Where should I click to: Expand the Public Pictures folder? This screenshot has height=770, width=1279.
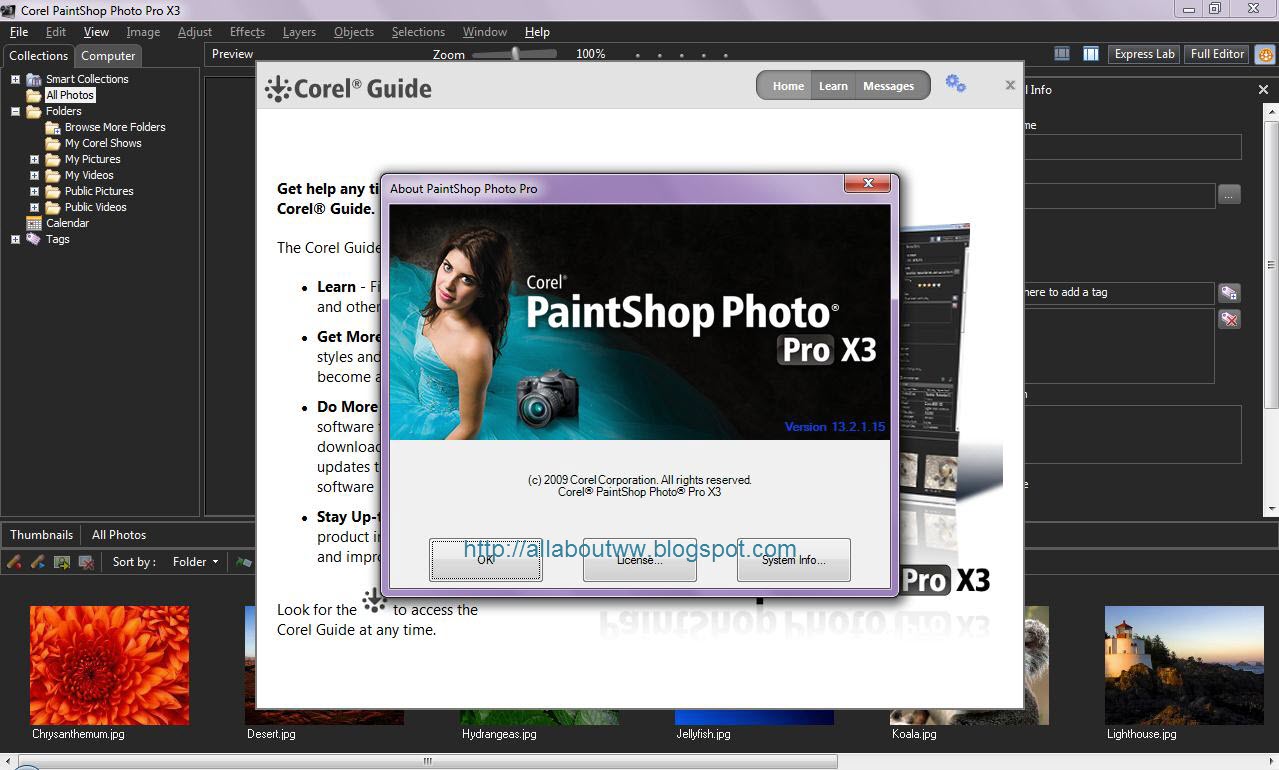[34, 191]
